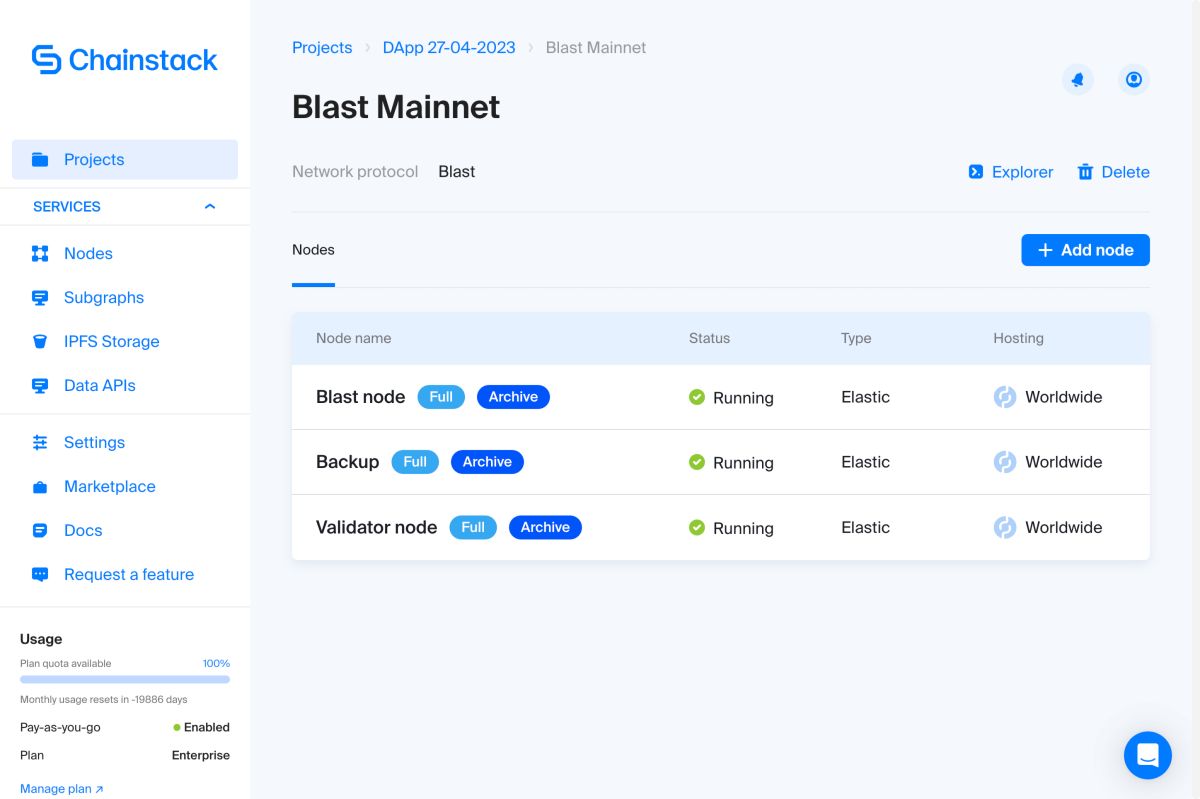Click the Add node button
The width and height of the screenshot is (1200, 799).
(x=1085, y=250)
